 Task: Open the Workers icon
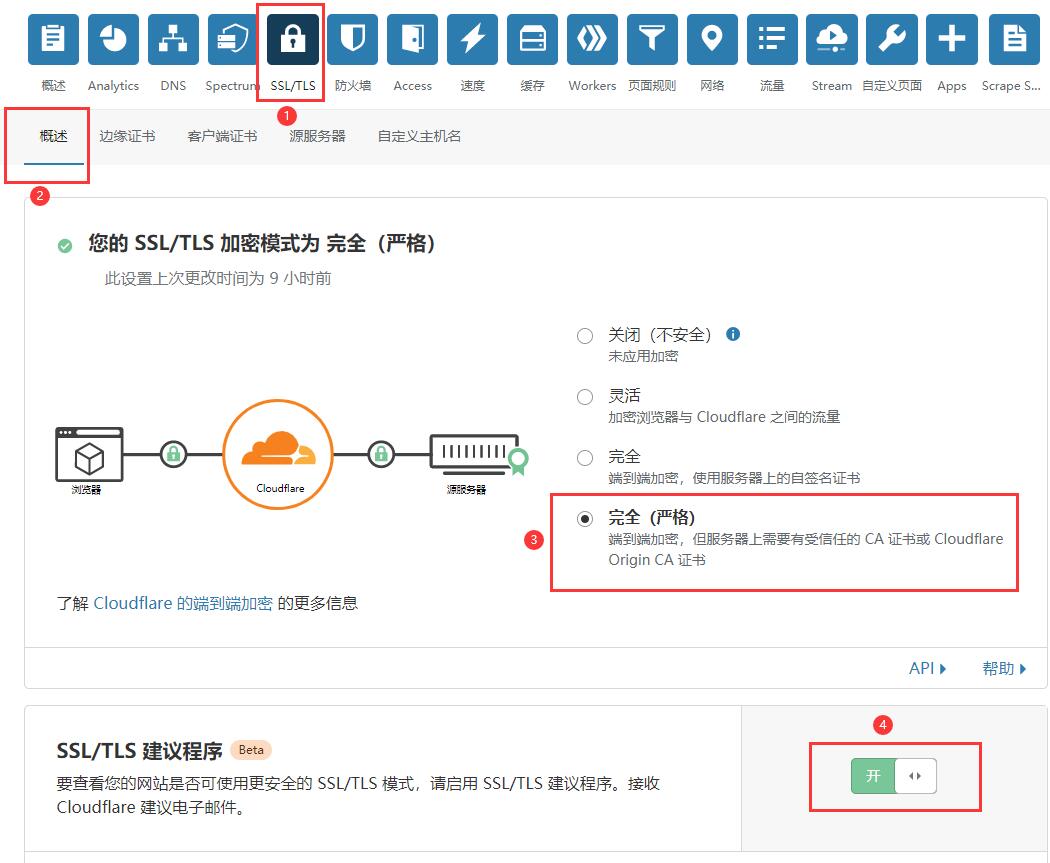click(x=592, y=40)
